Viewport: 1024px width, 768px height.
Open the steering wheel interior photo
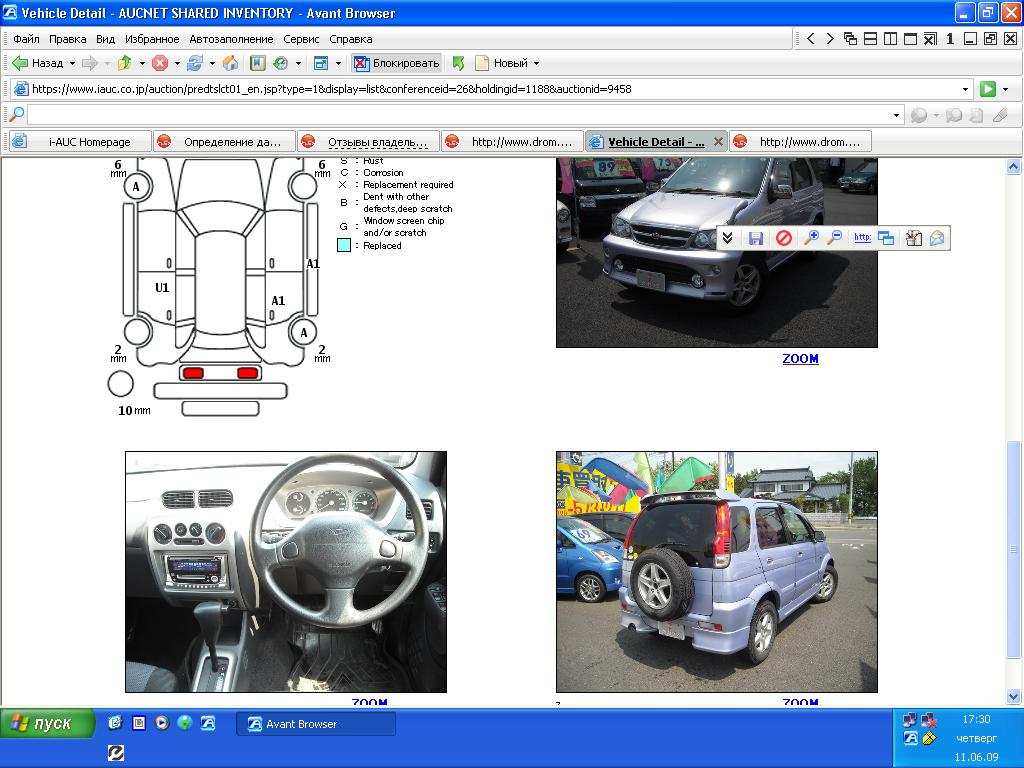286,571
